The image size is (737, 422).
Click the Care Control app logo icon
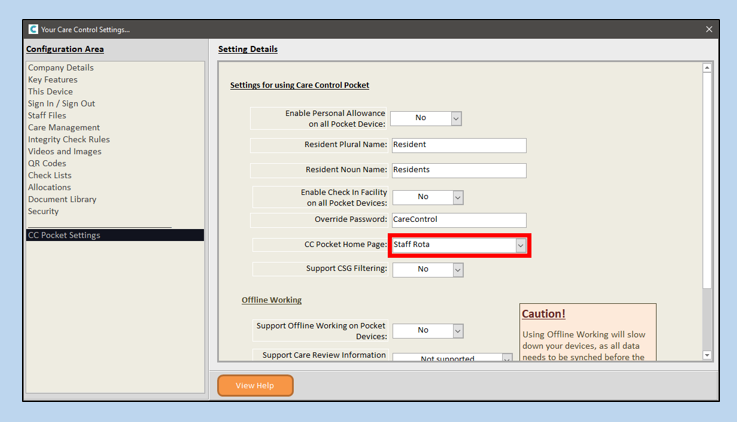click(33, 30)
